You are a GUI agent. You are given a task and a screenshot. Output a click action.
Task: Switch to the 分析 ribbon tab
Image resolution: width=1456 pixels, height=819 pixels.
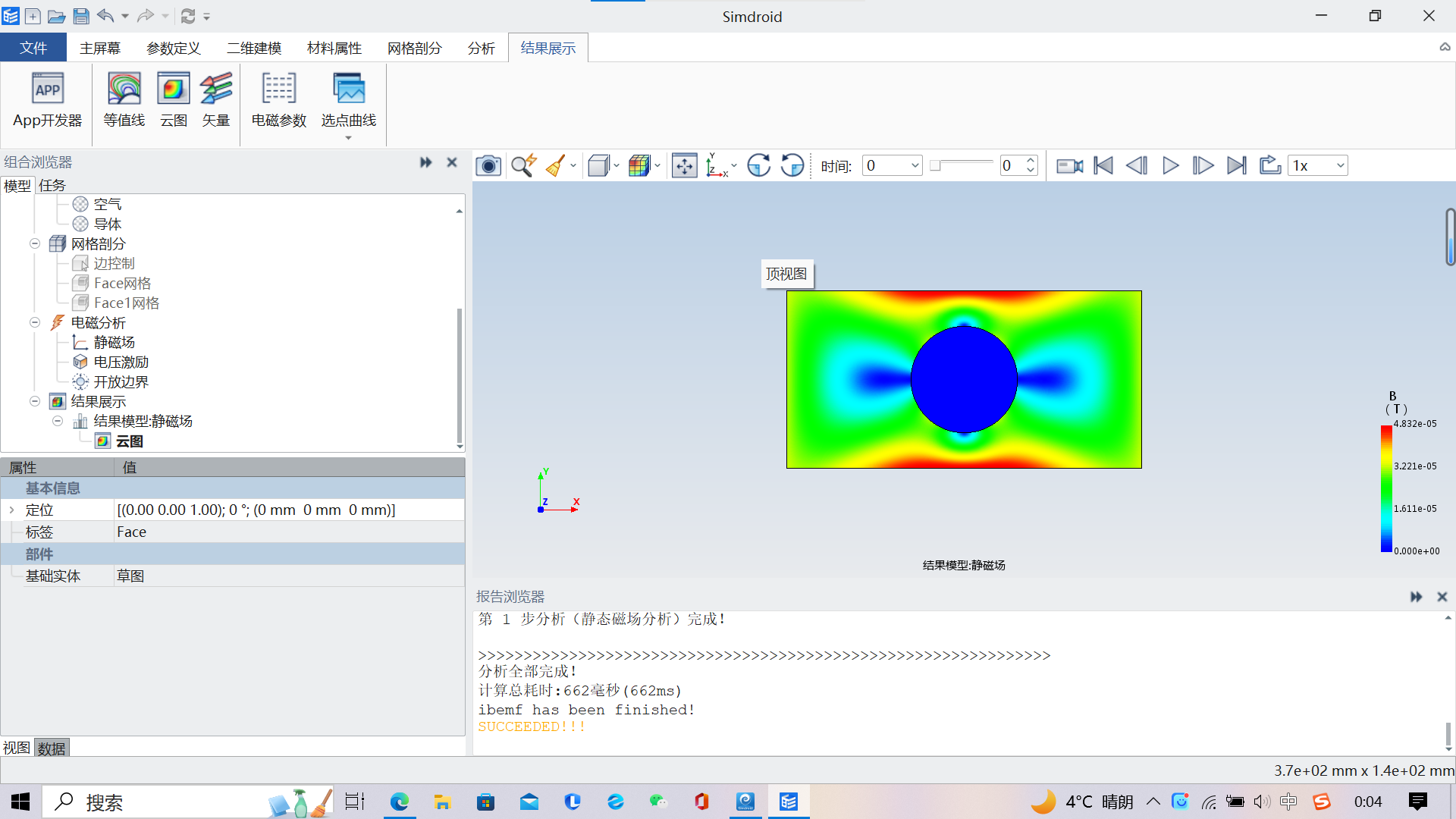pos(482,48)
